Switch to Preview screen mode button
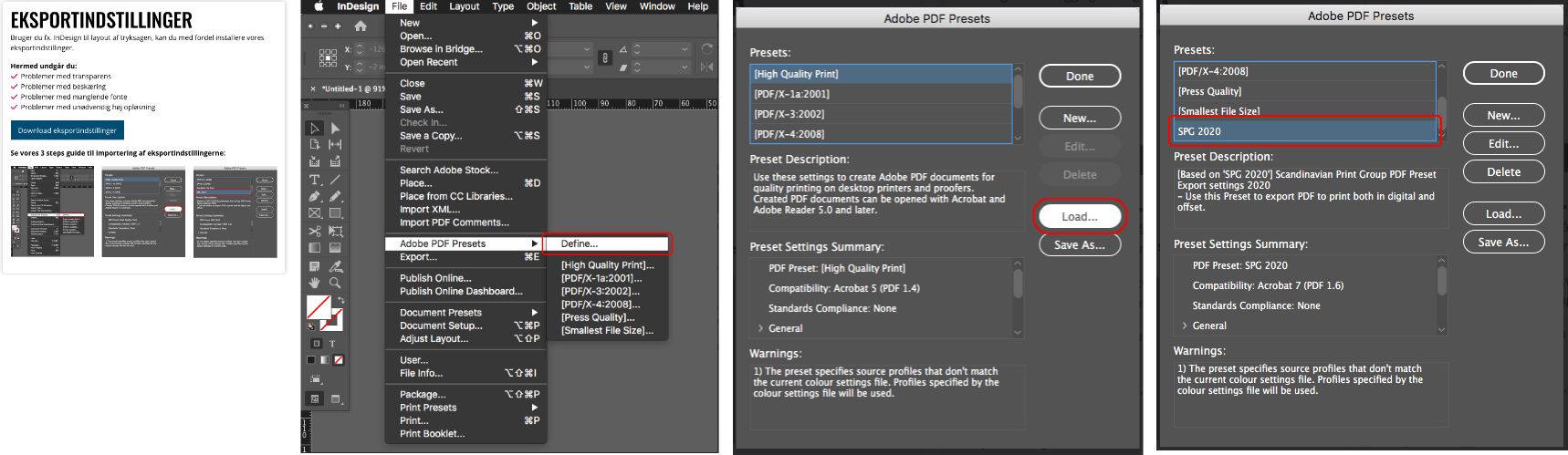This screenshot has width=1568, height=455. tap(335, 398)
